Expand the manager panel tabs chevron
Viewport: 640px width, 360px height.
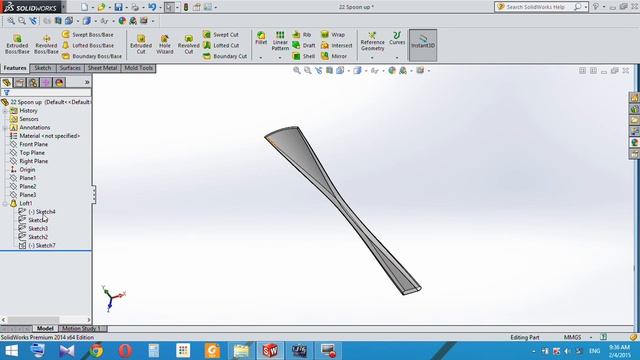point(87,82)
